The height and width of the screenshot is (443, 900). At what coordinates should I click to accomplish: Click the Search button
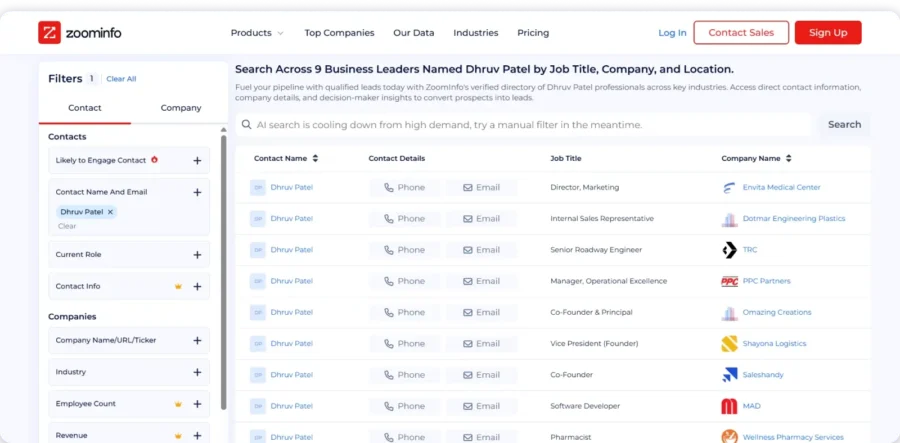click(x=844, y=125)
